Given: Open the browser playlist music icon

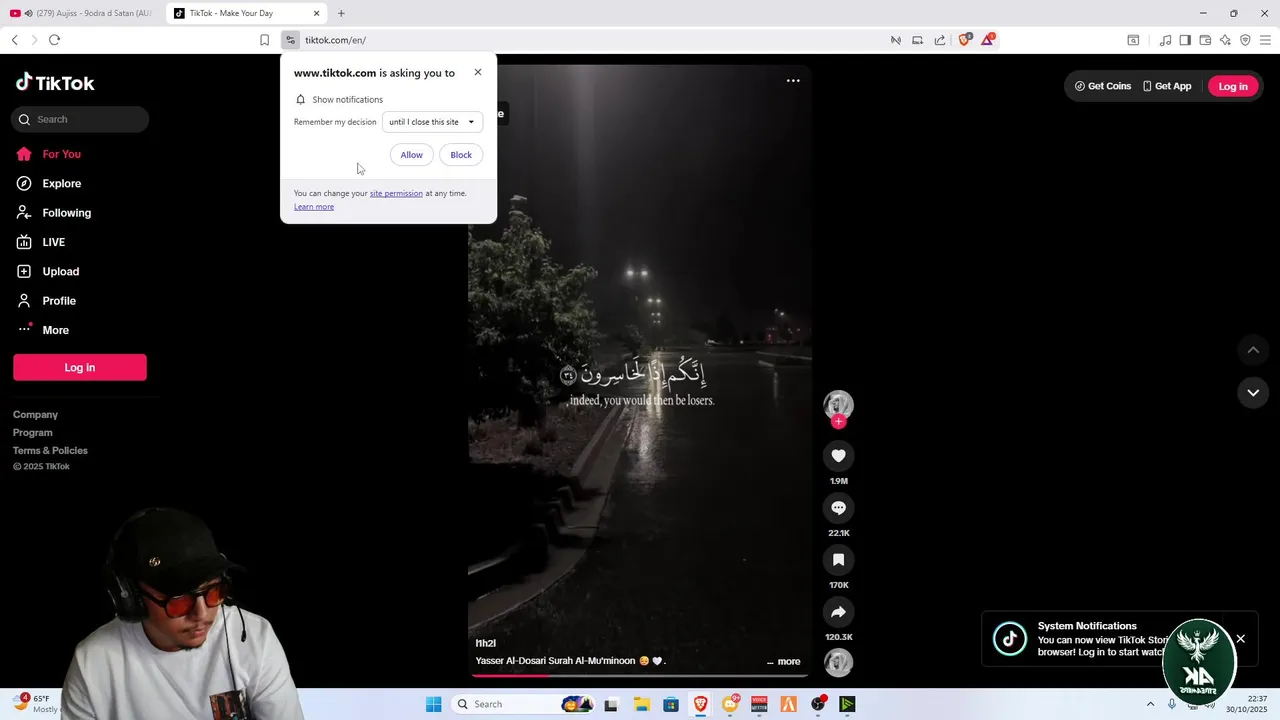Looking at the screenshot, I should (x=1165, y=40).
